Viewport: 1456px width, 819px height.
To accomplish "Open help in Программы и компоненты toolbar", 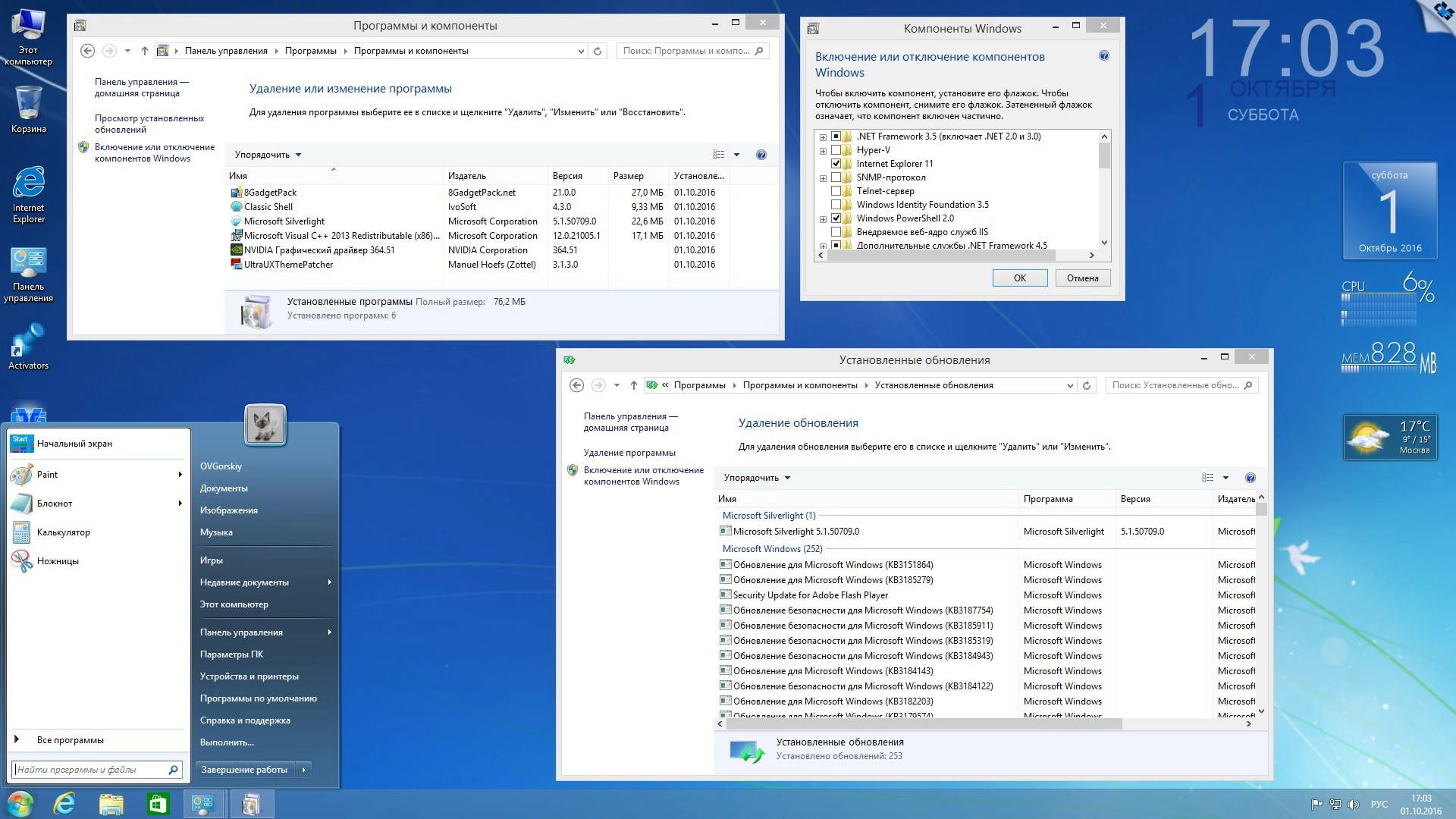I will [761, 155].
